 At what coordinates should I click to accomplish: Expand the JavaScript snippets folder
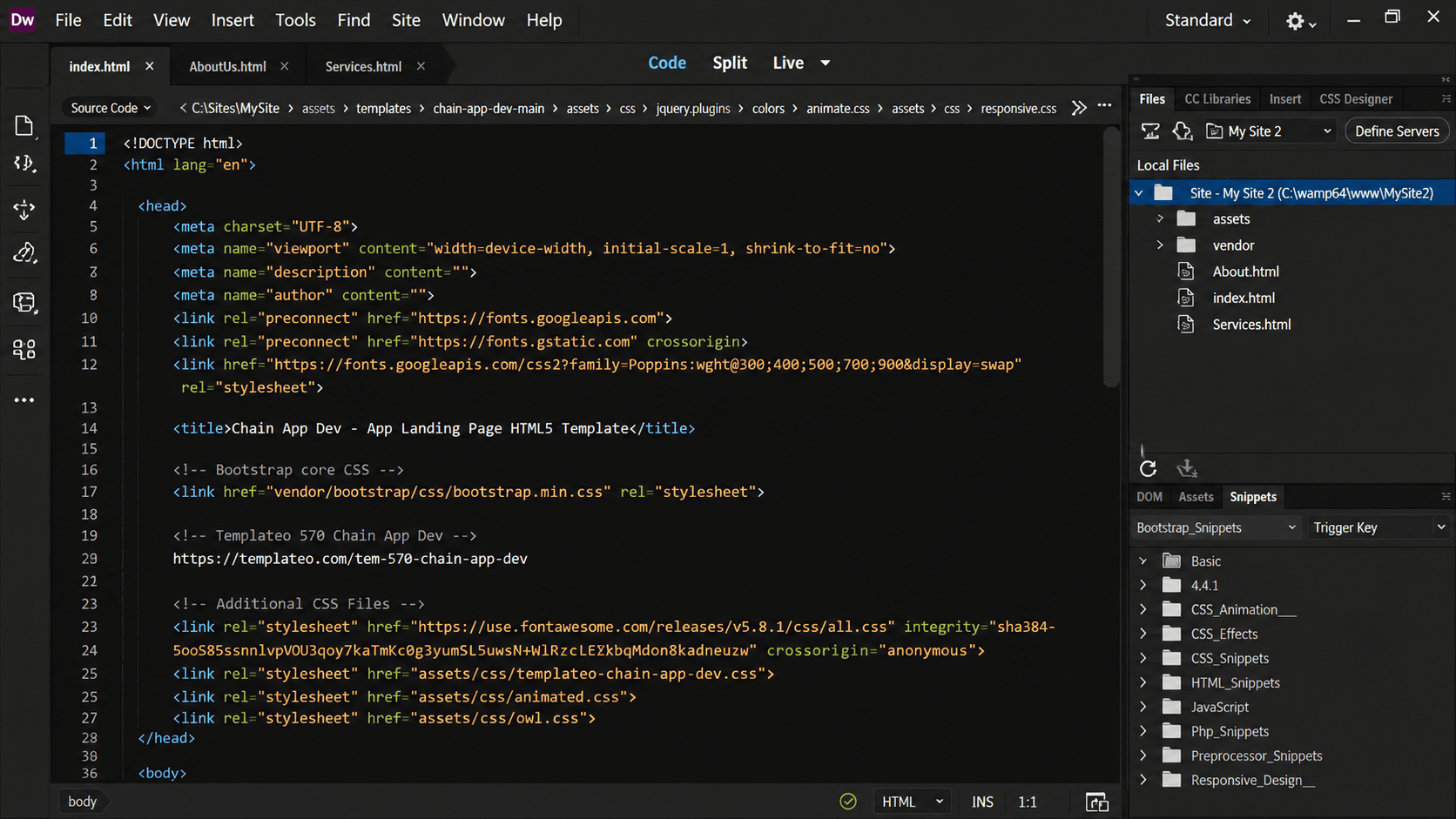pyautogui.click(x=1143, y=708)
